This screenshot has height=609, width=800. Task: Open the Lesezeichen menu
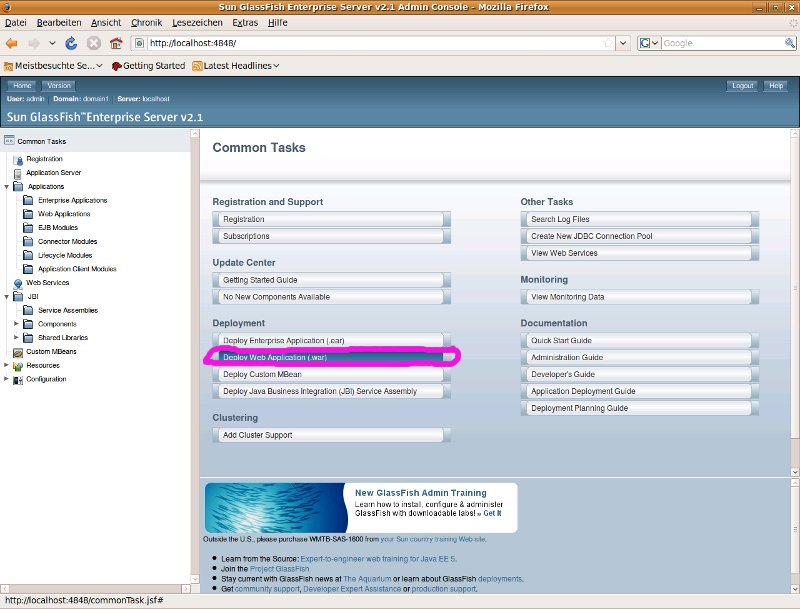(198, 22)
